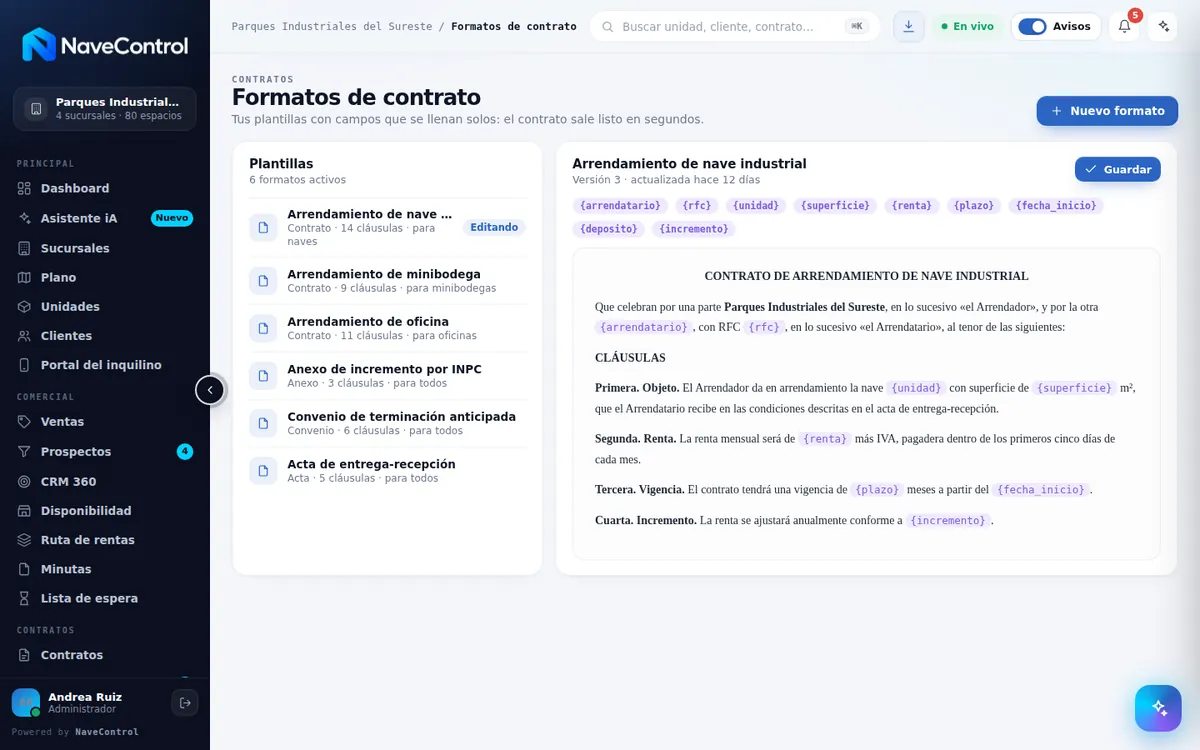Insert the {renta} field chip in header
The width and height of the screenshot is (1200, 750).
click(x=912, y=205)
